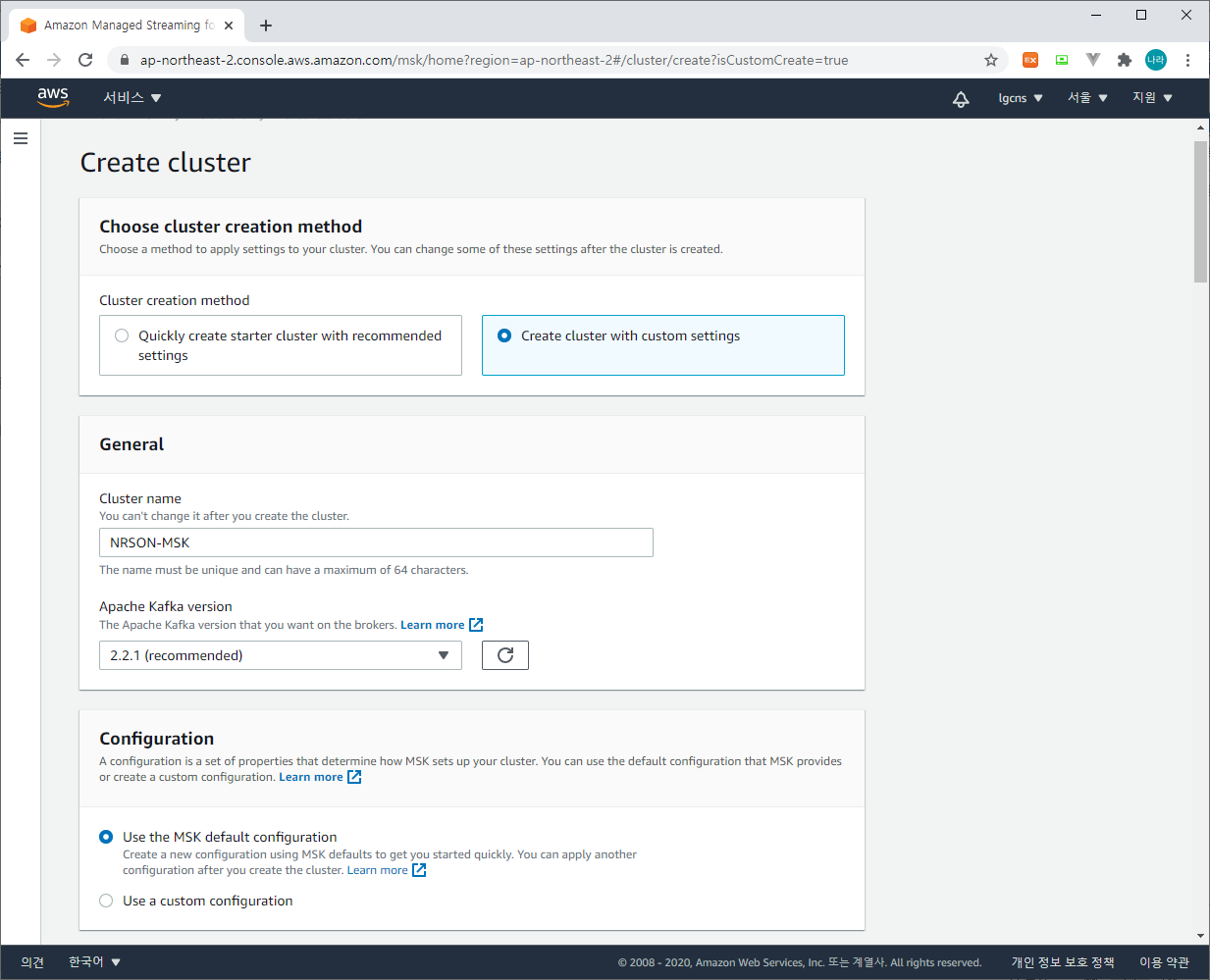Open a new browser tab
The width and height of the screenshot is (1210, 980).
(266, 26)
